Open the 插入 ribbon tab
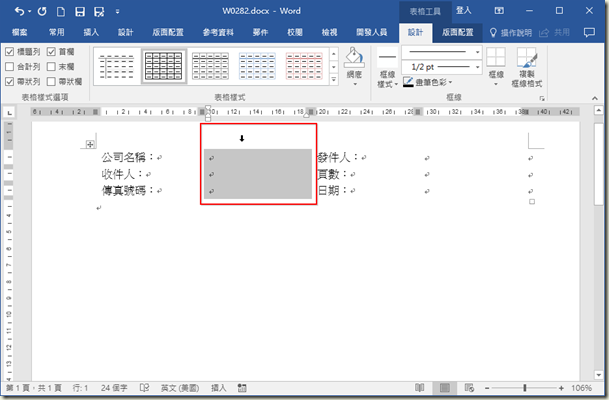 [91, 32]
